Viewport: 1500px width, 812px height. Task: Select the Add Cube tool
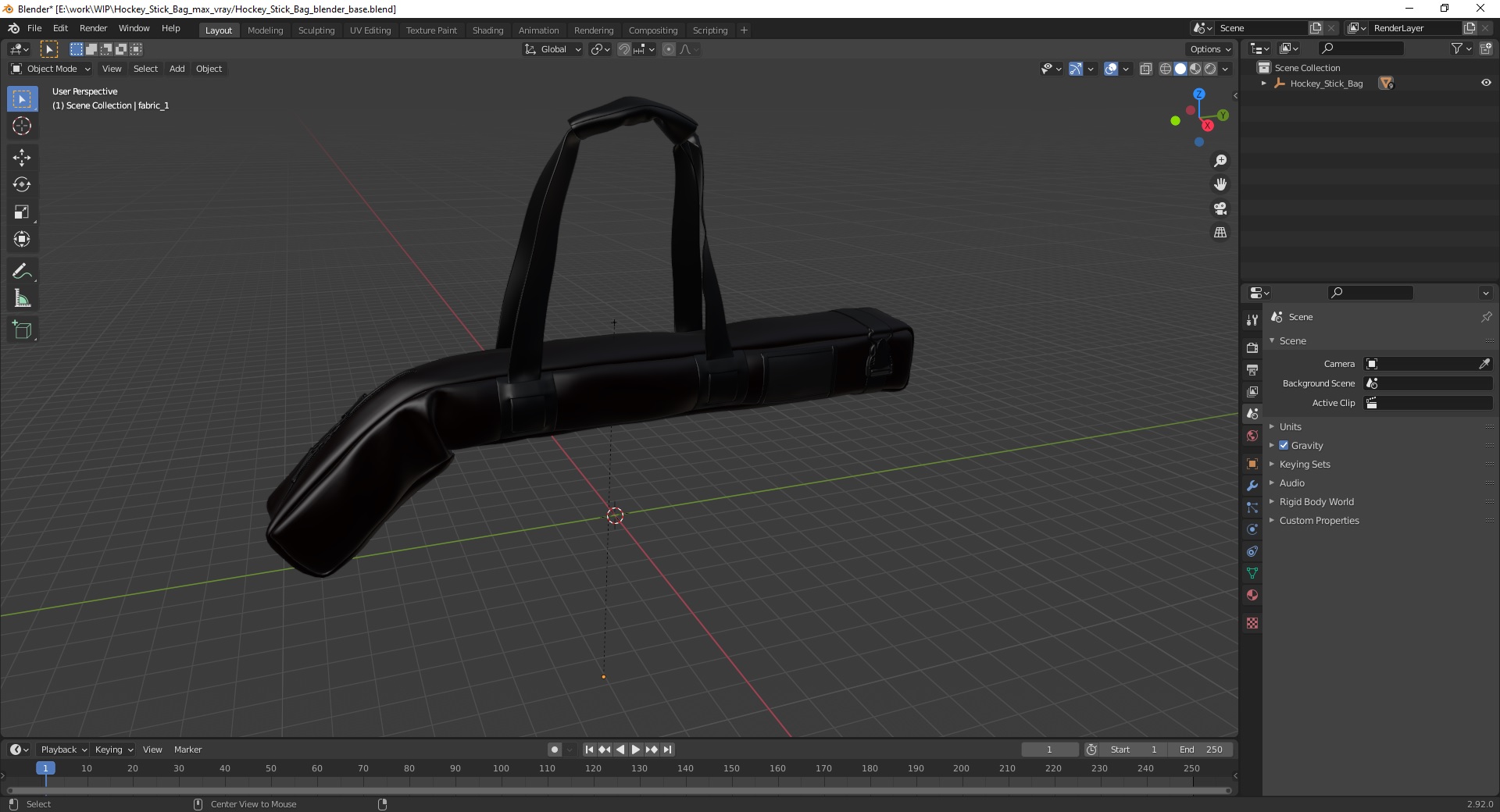tap(22, 330)
